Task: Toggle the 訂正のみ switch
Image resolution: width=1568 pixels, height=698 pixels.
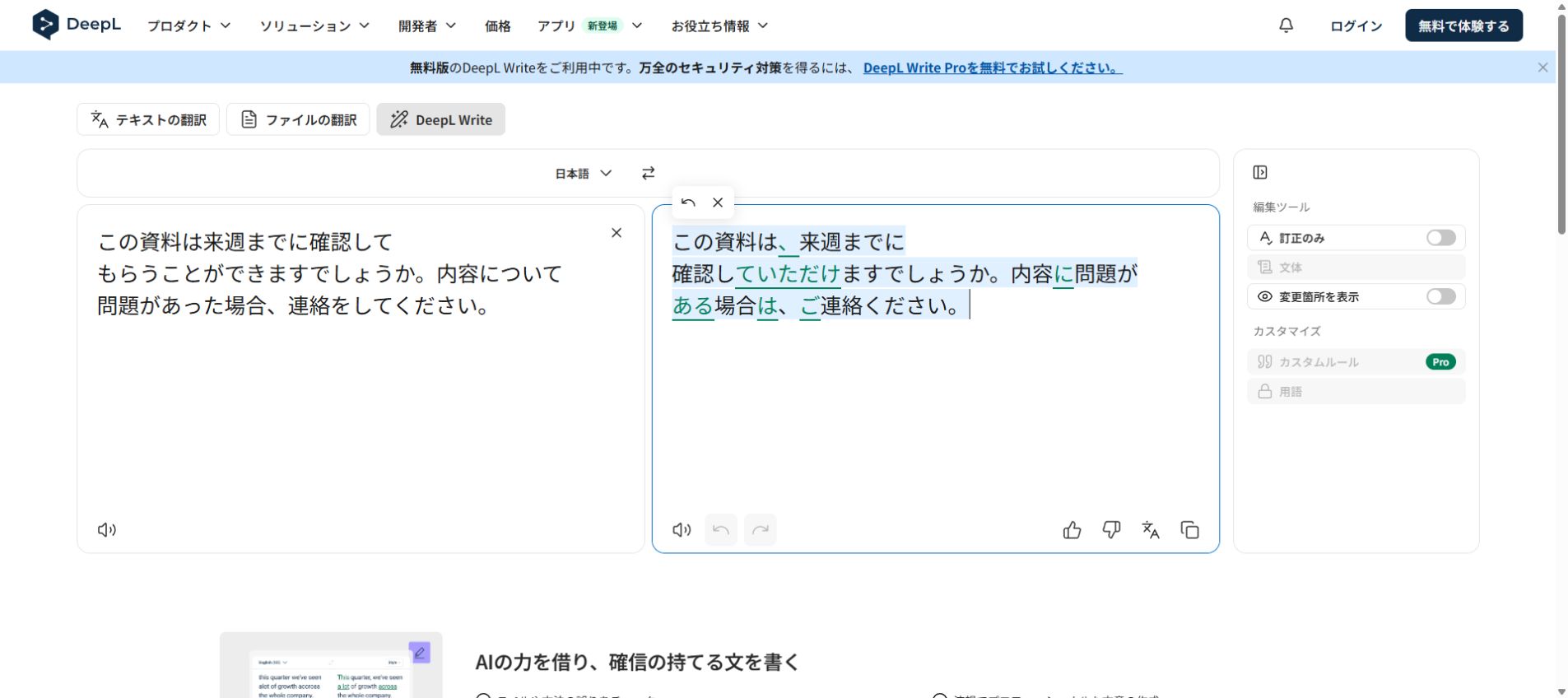Action: 1441,238
